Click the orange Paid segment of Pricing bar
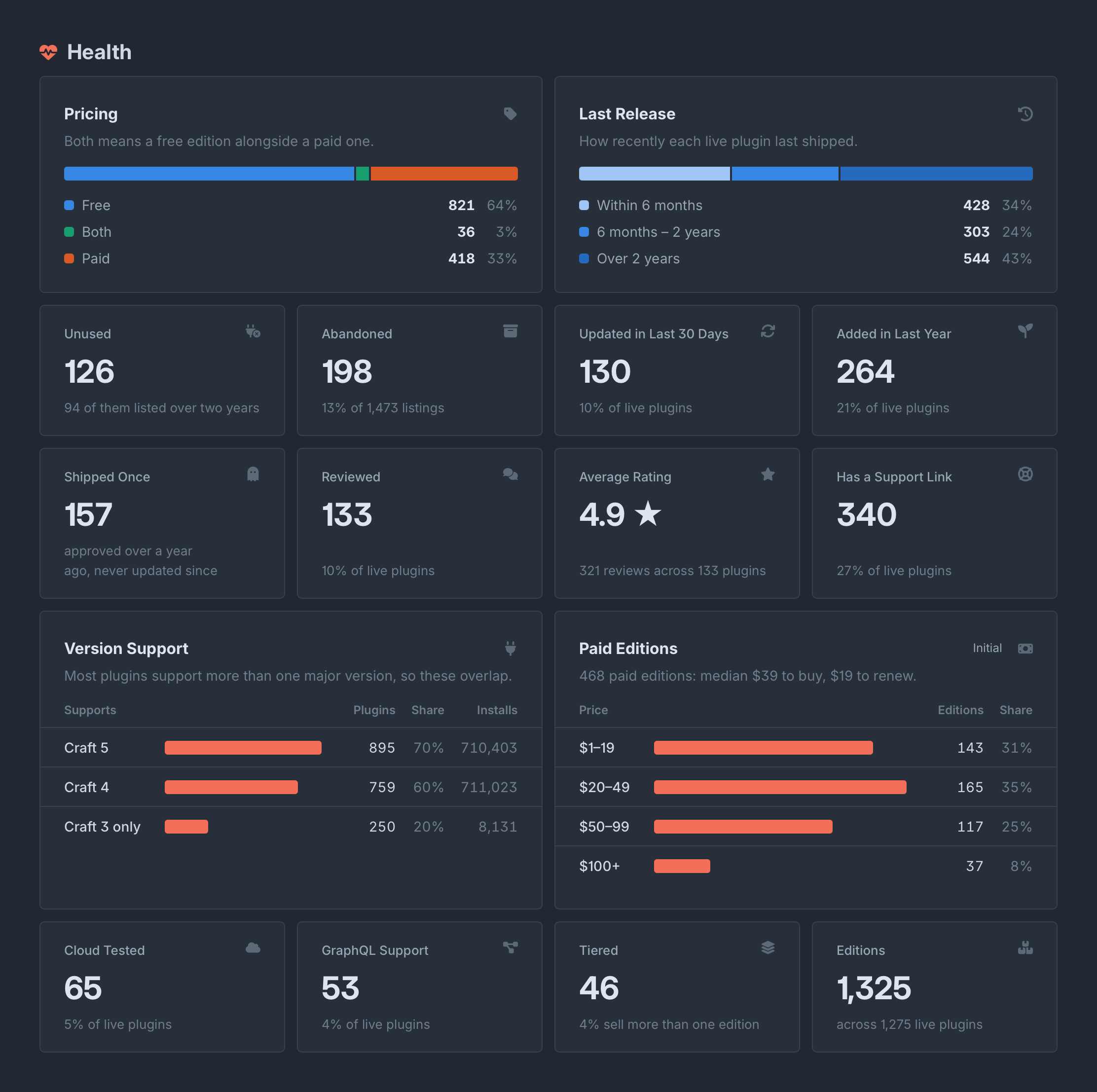The image size is (1097, 1092). pos(444,174)
